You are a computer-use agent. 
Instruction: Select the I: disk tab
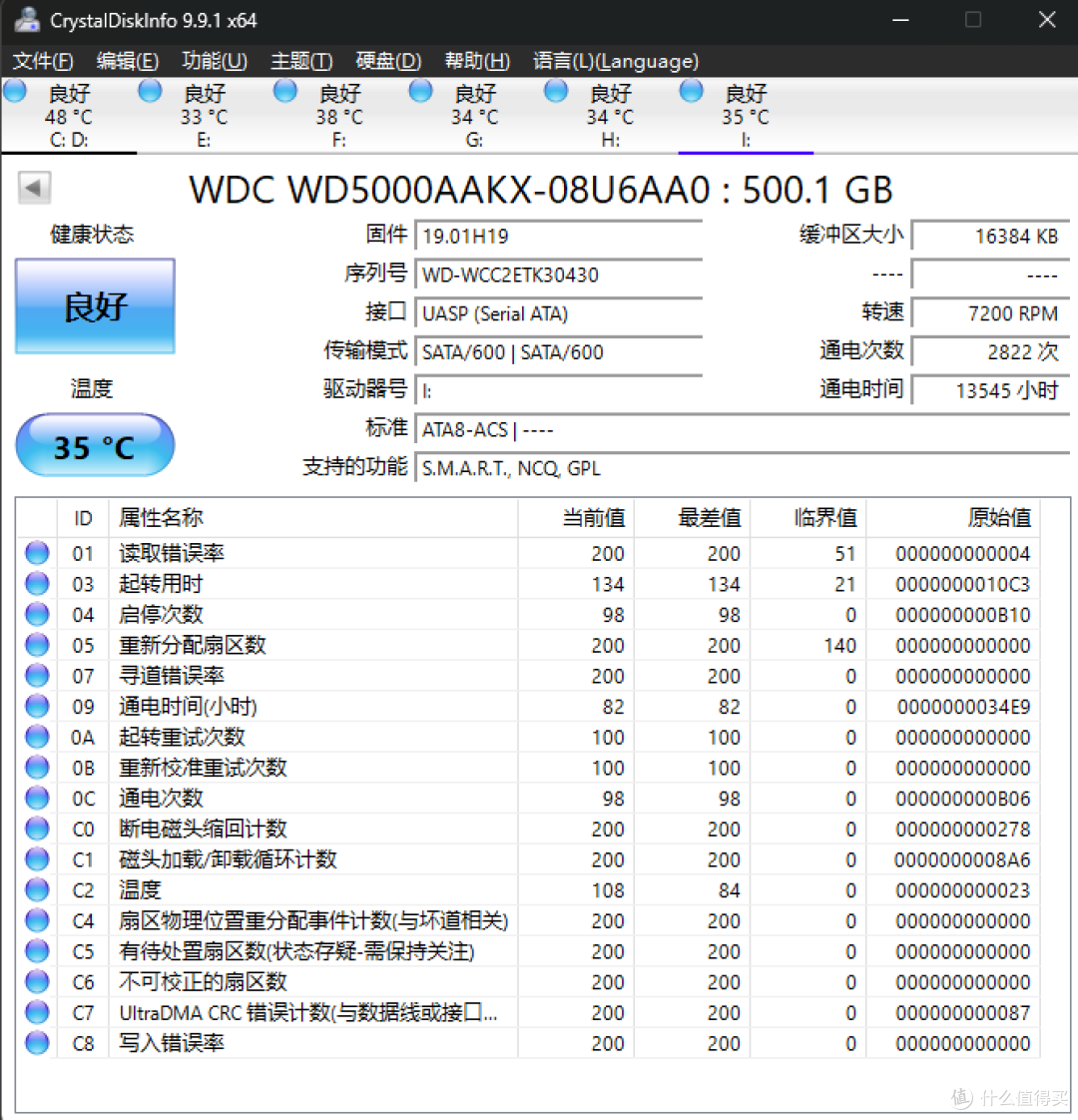746,116
